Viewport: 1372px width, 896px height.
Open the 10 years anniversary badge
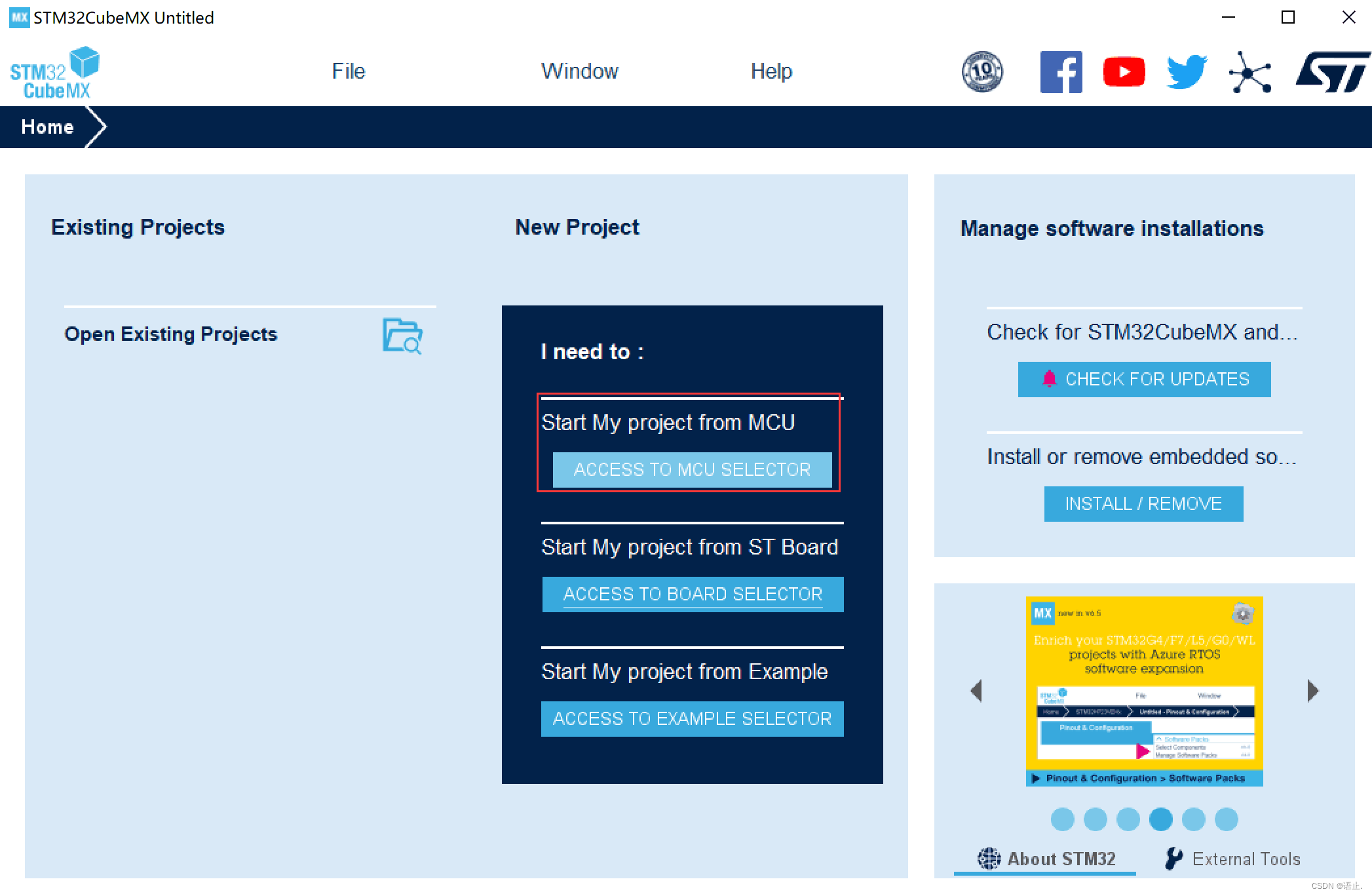coord(981,71)
